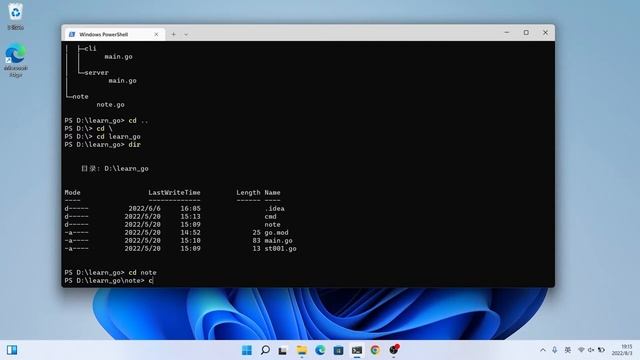Click 'cli' node in tree output
Image resolution: width=640 pixels, height=360 pixels.
pyautogui.click(x=90, y=49)
